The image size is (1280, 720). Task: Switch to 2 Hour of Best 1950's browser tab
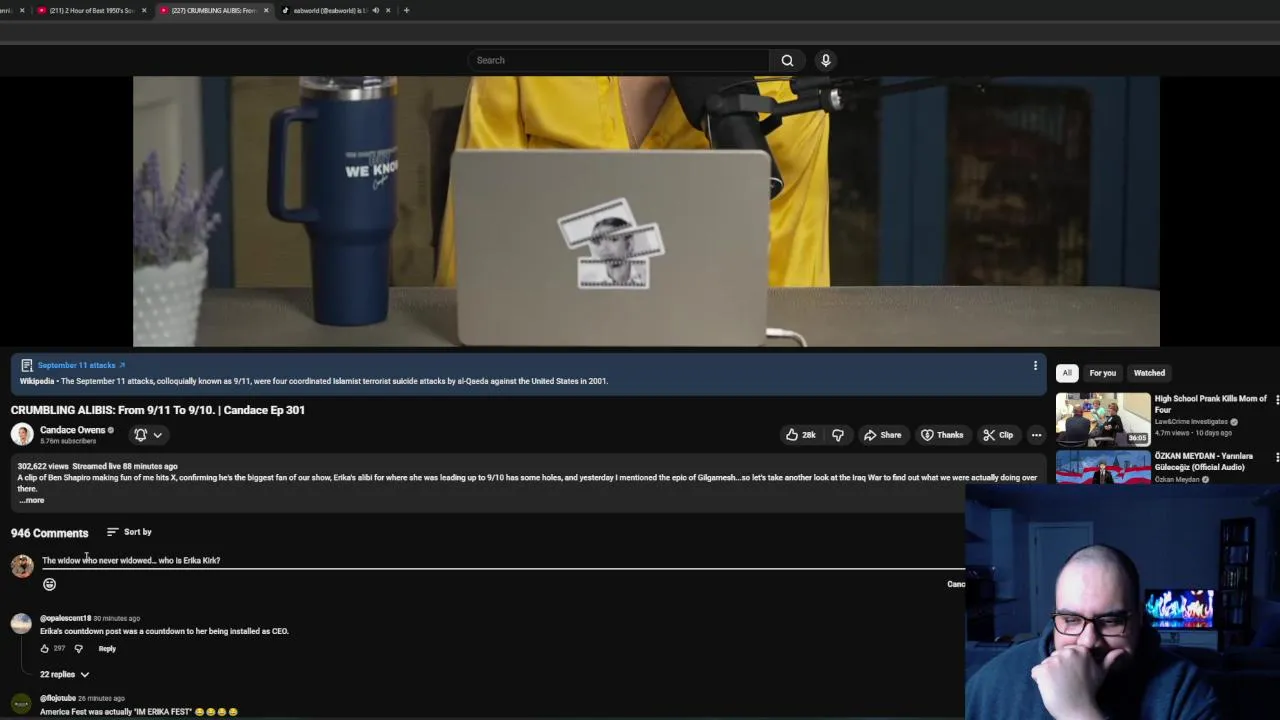click(x=91, y=10)
